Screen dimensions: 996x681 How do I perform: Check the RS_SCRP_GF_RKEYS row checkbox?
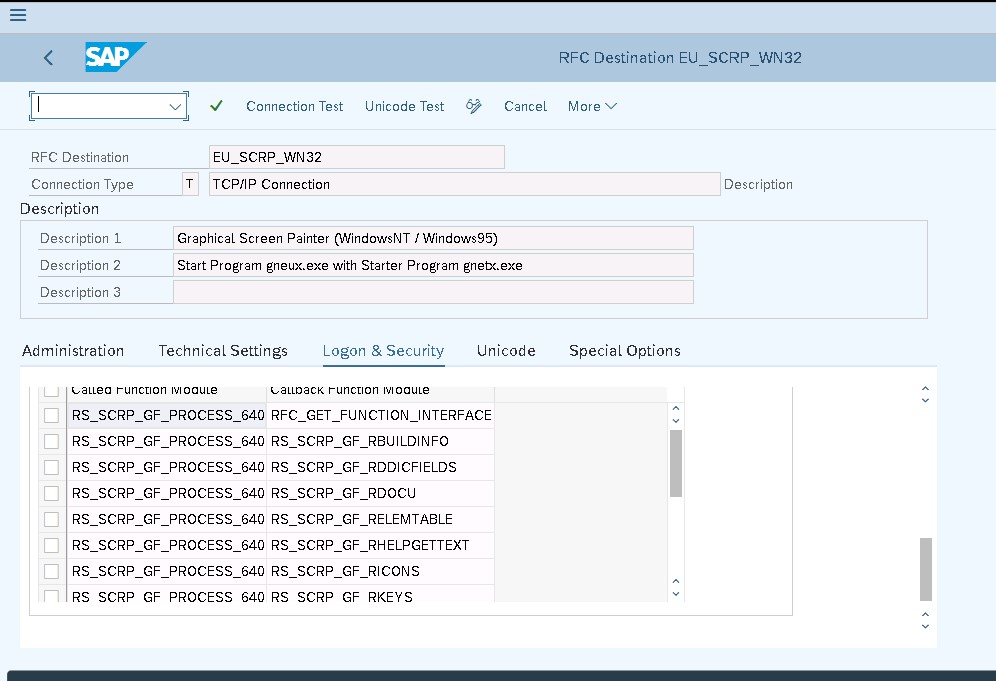coord(51,596)
